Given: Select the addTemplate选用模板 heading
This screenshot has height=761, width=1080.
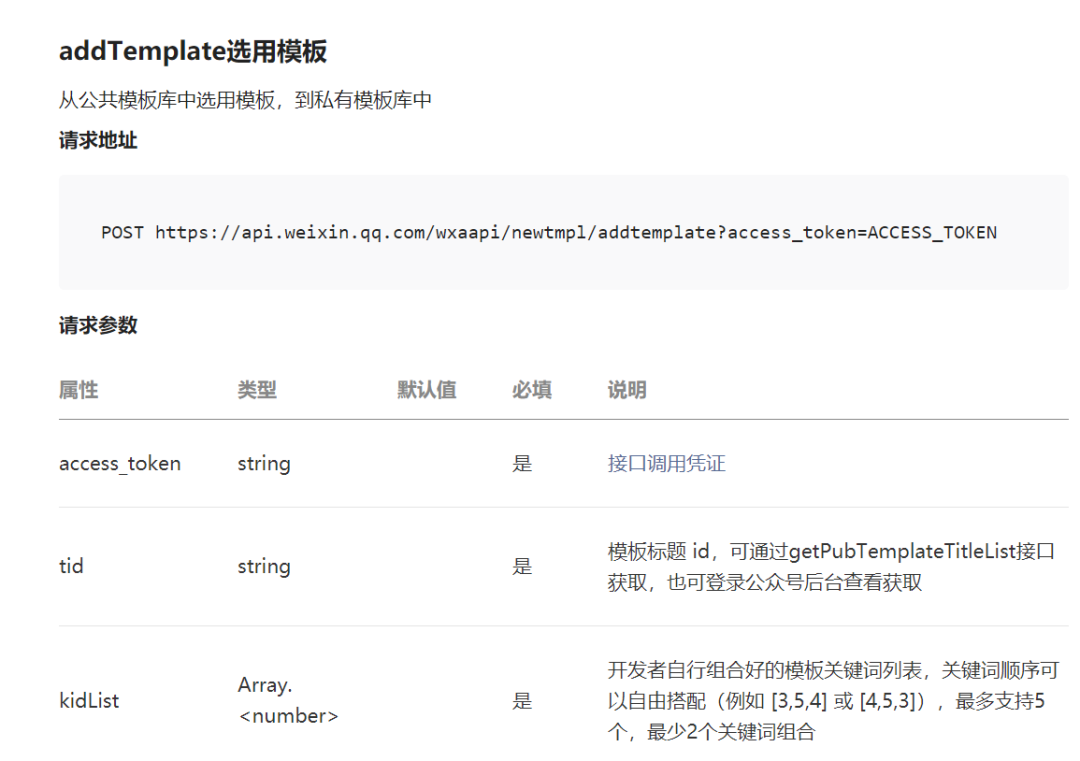Looking at the screenshot, I should tap(193, 51).
